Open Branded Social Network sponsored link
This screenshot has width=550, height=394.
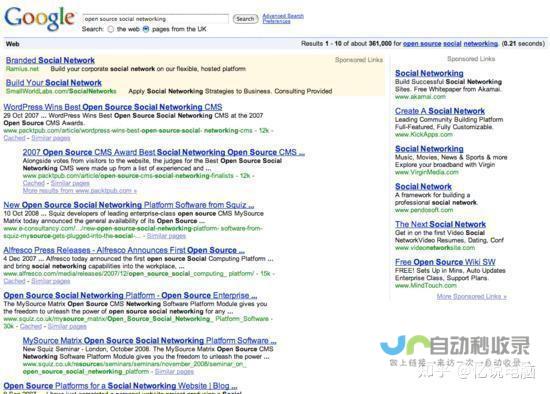coord(50,60)
